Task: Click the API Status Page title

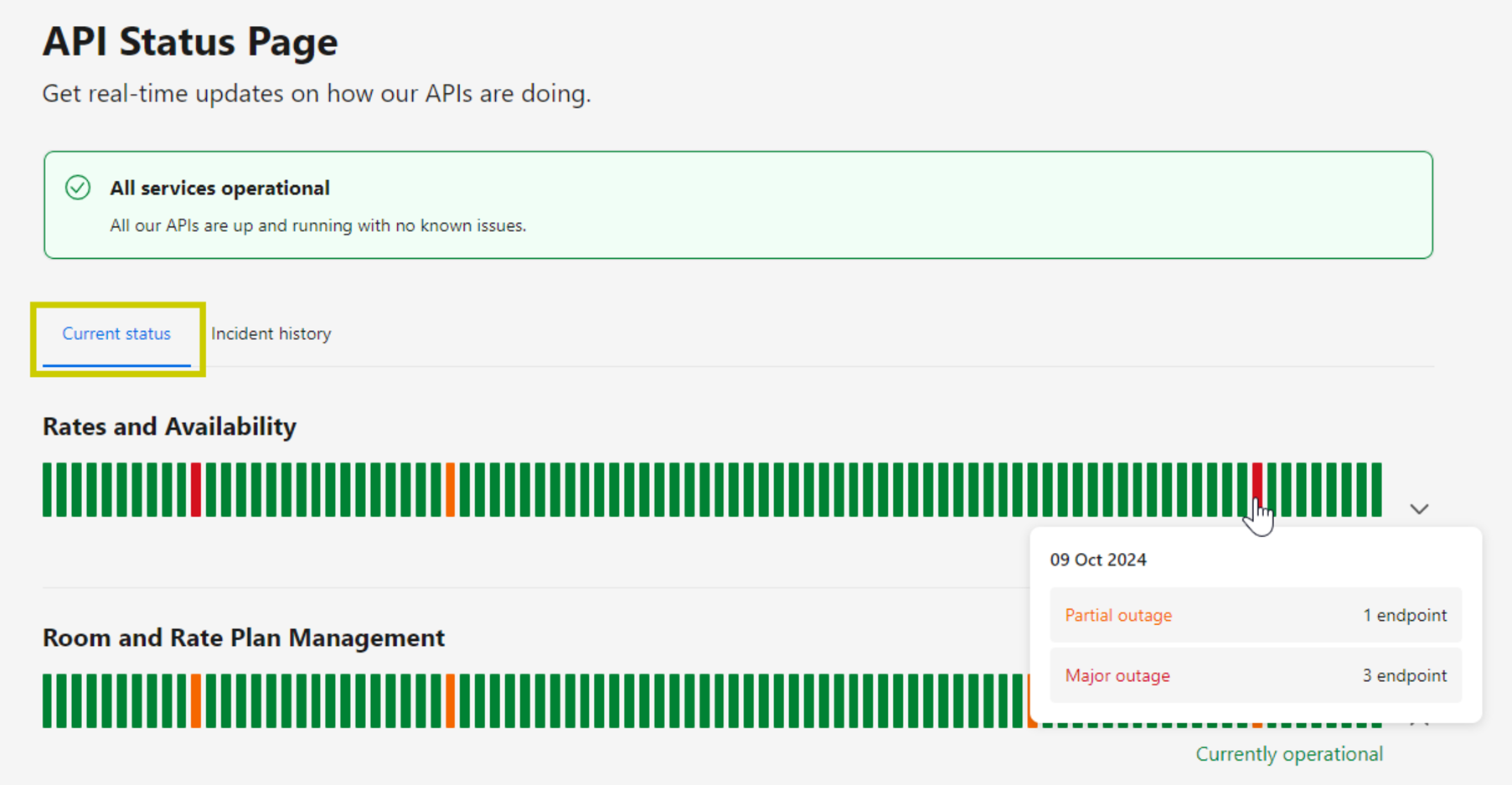Action: click(190, 42)
